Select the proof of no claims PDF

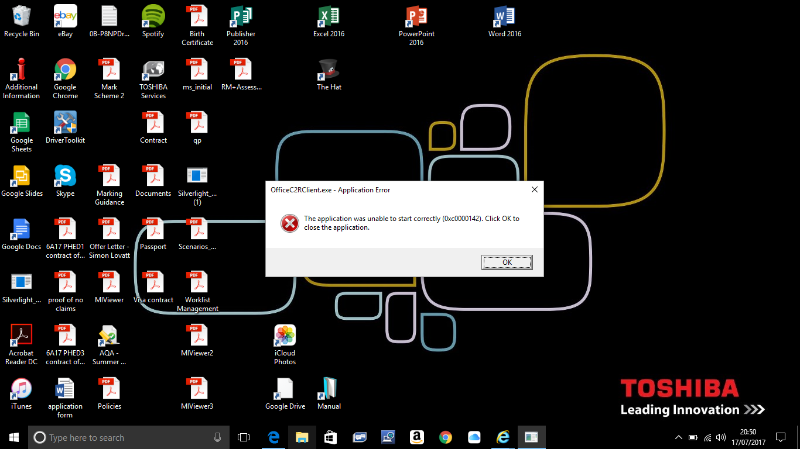(x=65, y=291)
